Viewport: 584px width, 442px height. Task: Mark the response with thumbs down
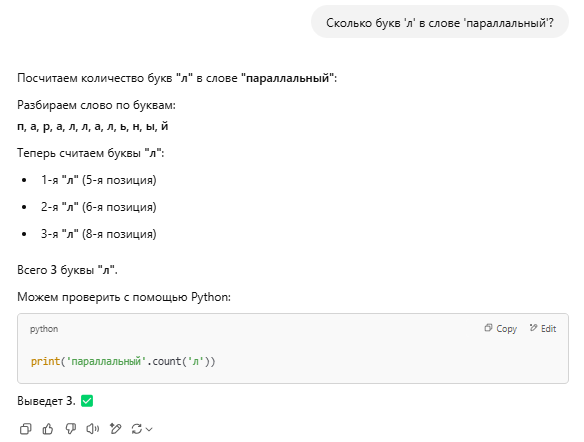70,429
